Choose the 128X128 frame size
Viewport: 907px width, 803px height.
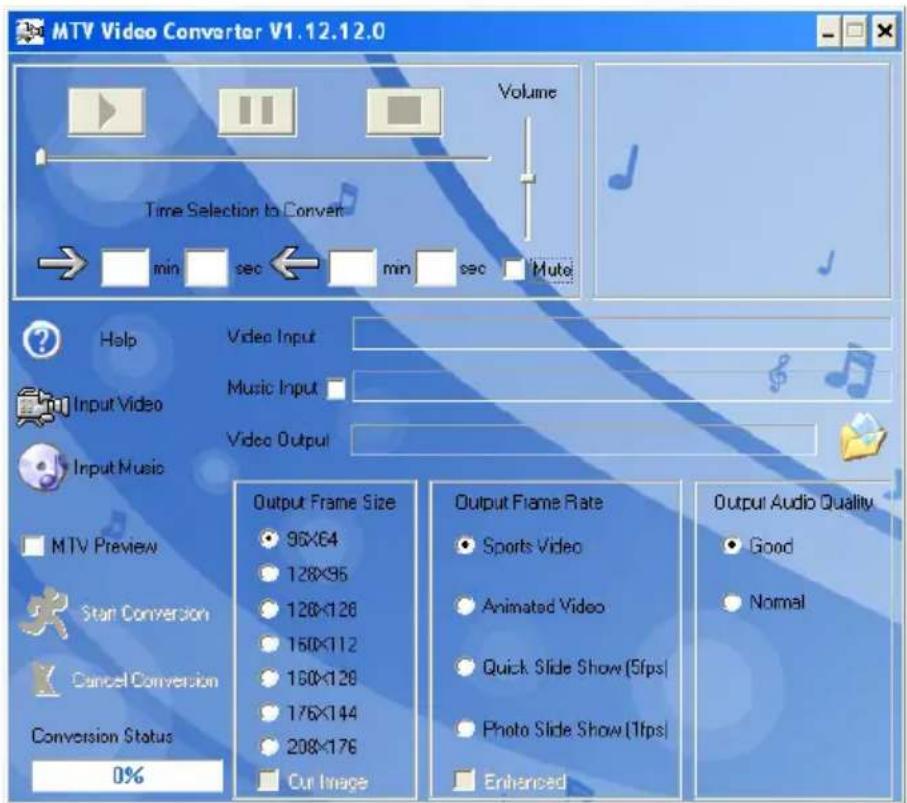[x=269, y=609]
